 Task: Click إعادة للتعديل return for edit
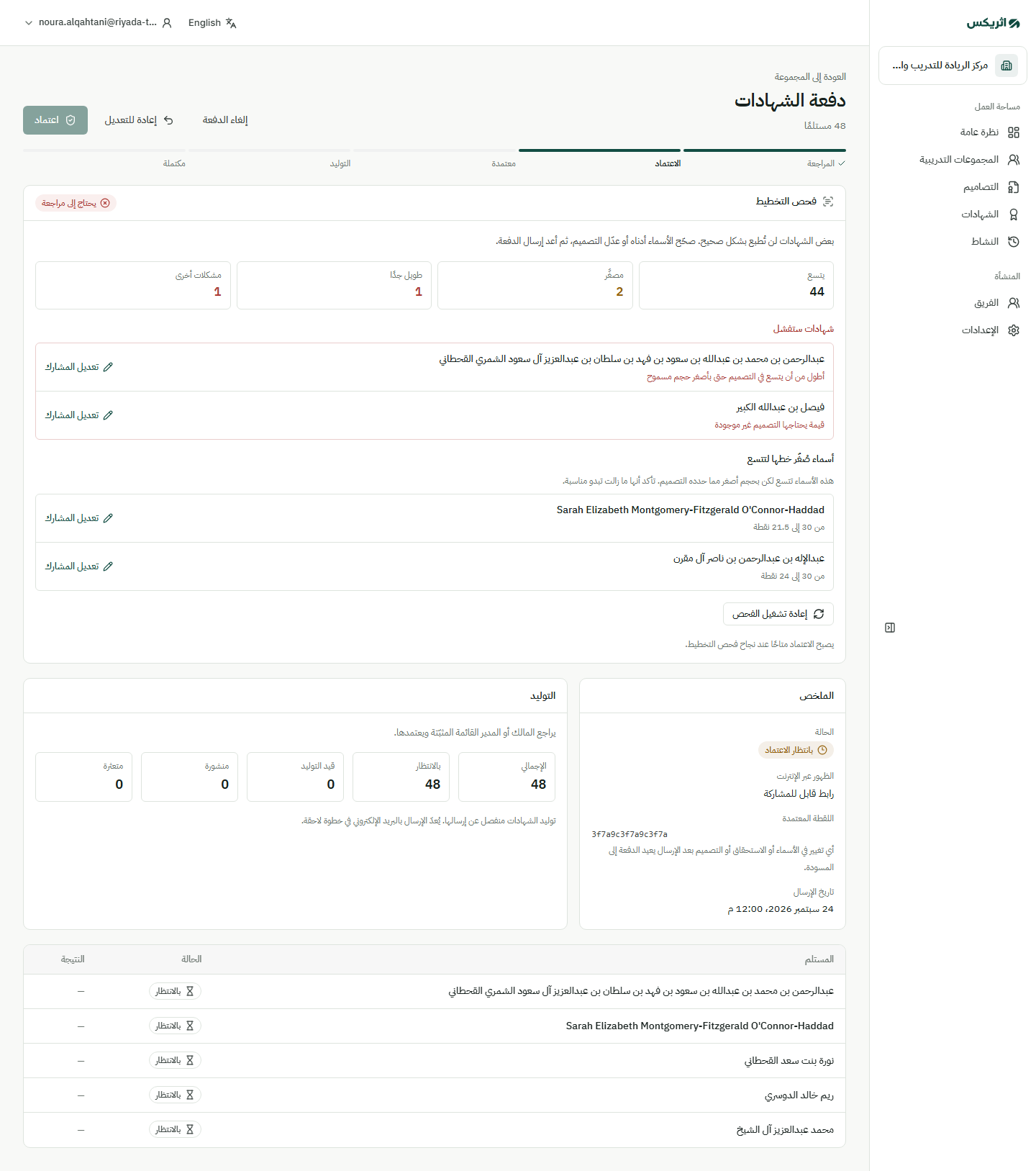tap(140, 120)
